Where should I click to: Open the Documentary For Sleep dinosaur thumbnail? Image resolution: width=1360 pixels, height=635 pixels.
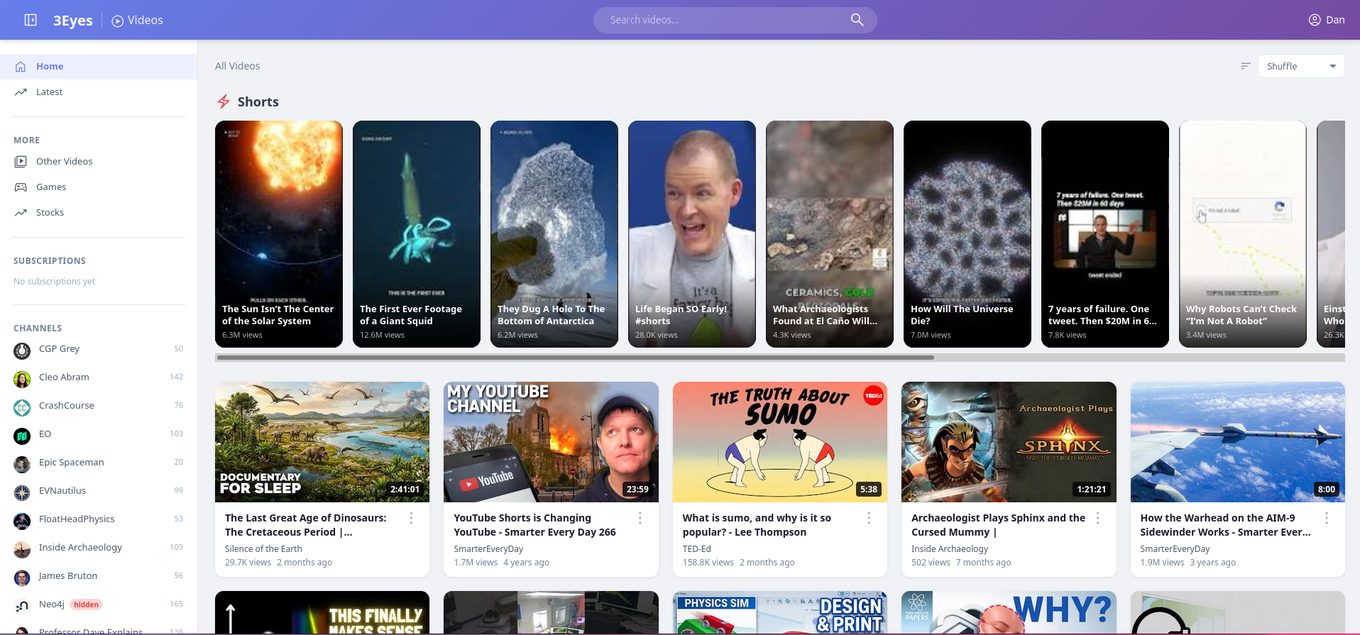322,442
